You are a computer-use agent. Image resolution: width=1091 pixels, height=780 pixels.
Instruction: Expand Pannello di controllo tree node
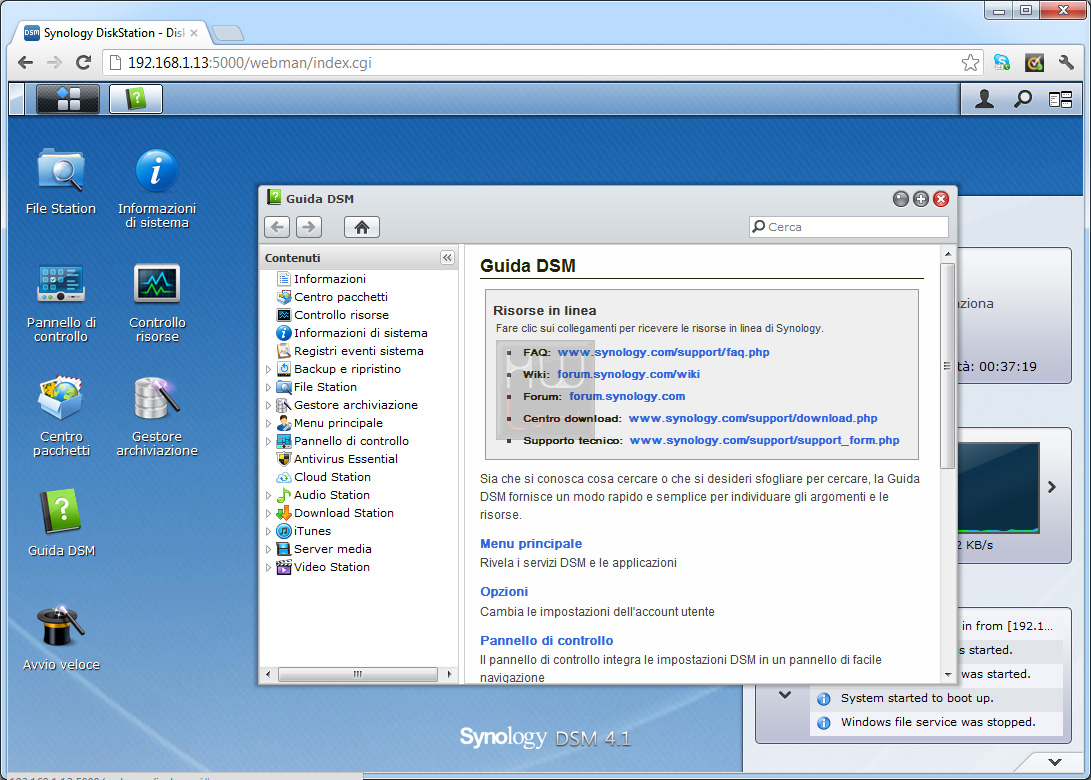pos(269,442)
